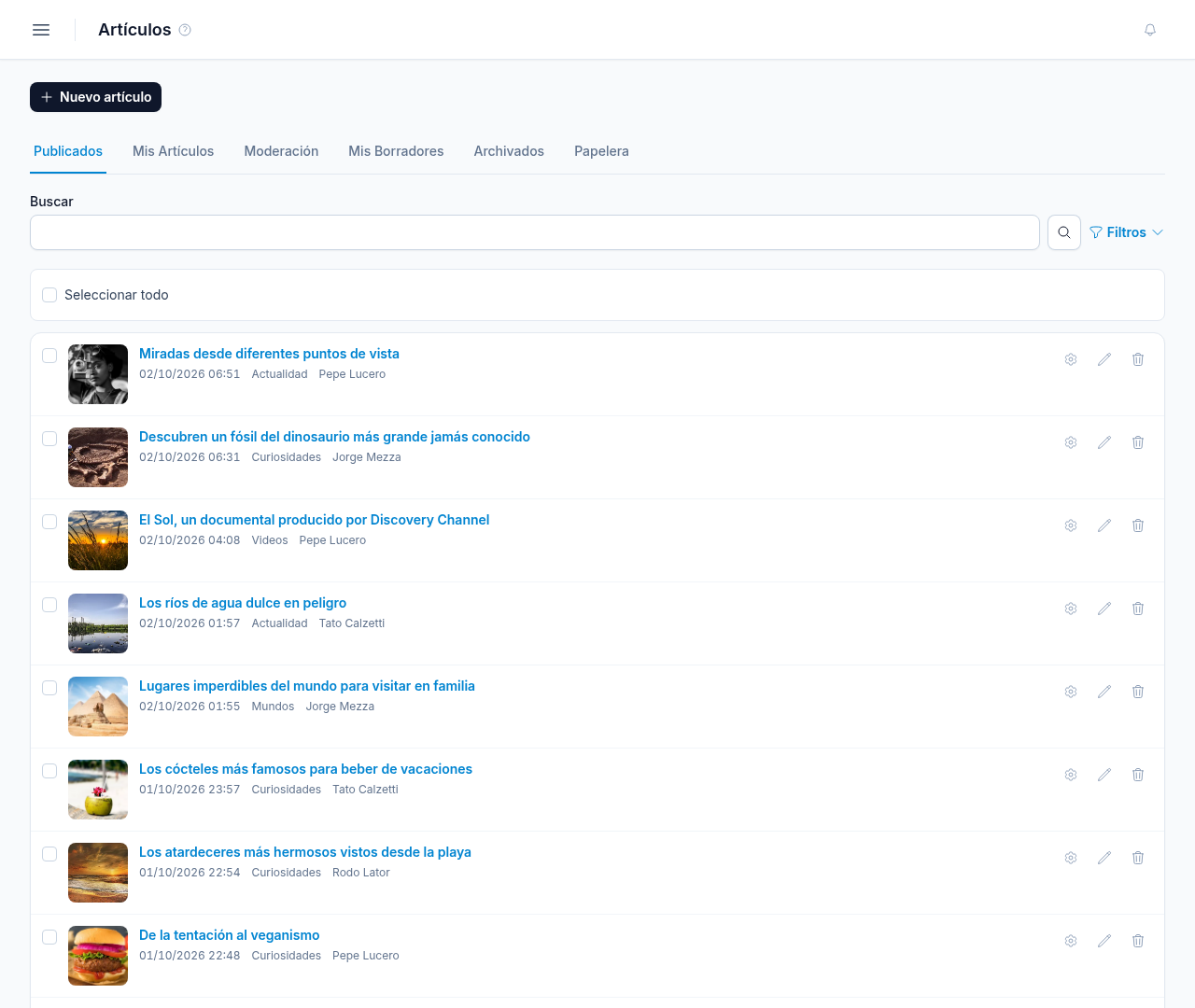Delete the 'El Sol' documentary article
1195x1008 pixels.
click(1138, 525)
